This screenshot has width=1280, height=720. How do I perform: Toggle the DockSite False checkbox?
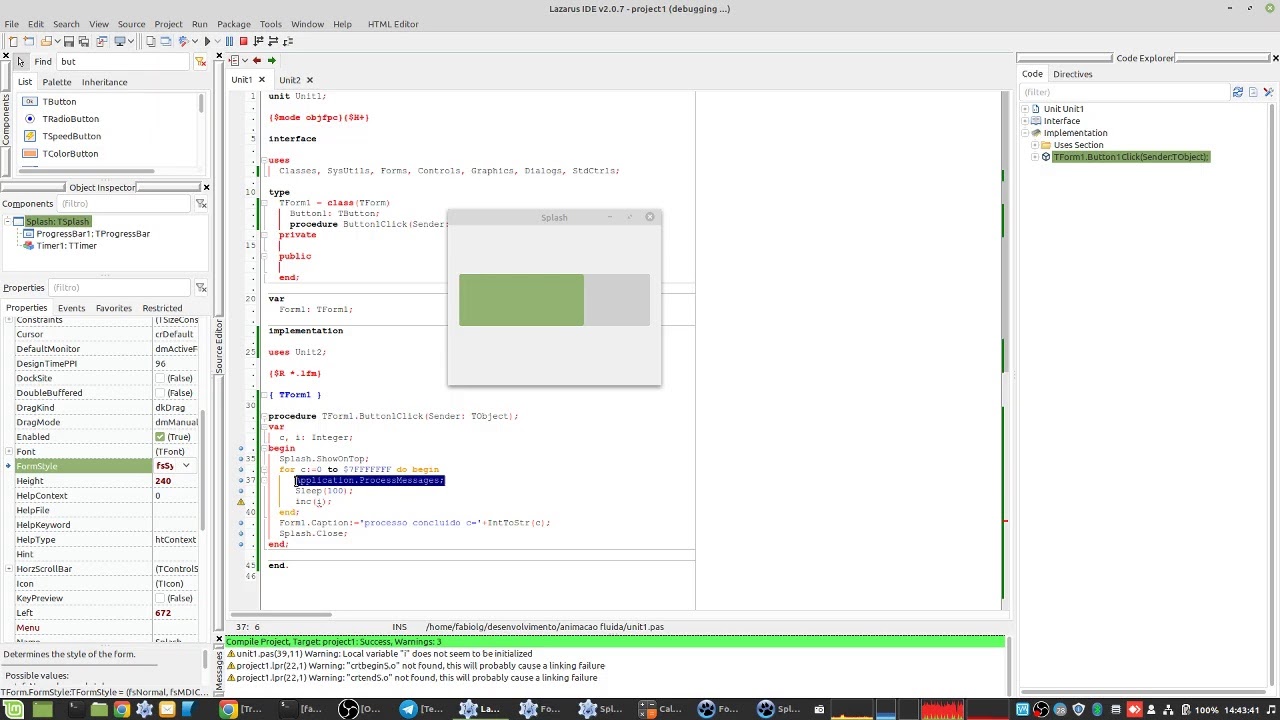point(160,378)
